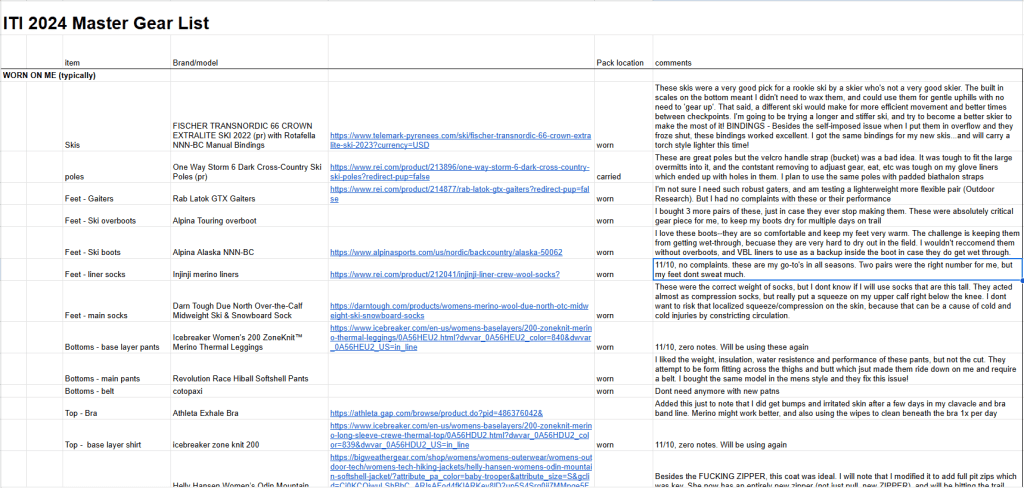Click the 'comments' column header cell
The image size is (1024, 488).
[x=673, y=63]
